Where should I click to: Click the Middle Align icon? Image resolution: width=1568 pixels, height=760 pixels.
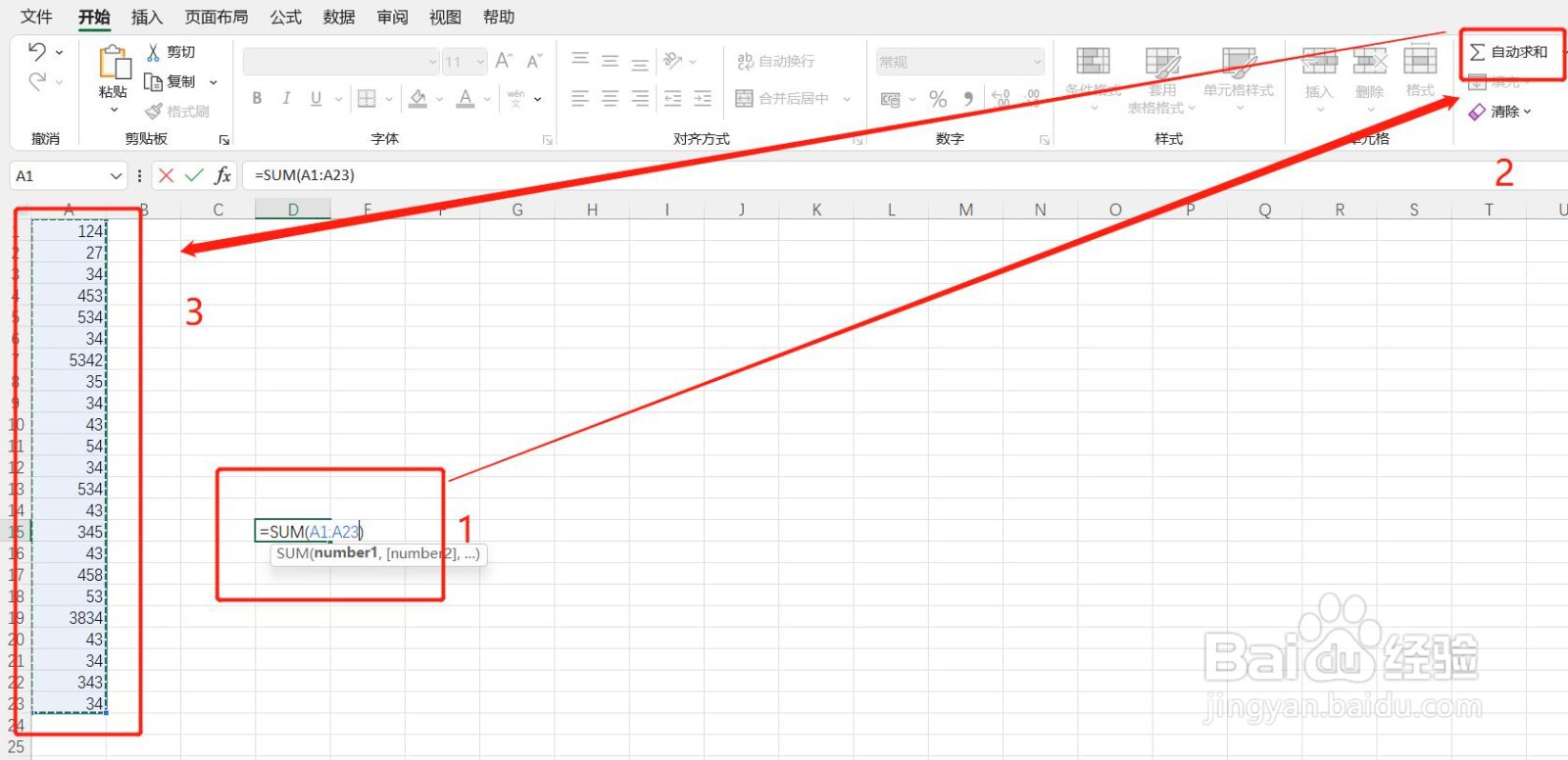point(610,61)
